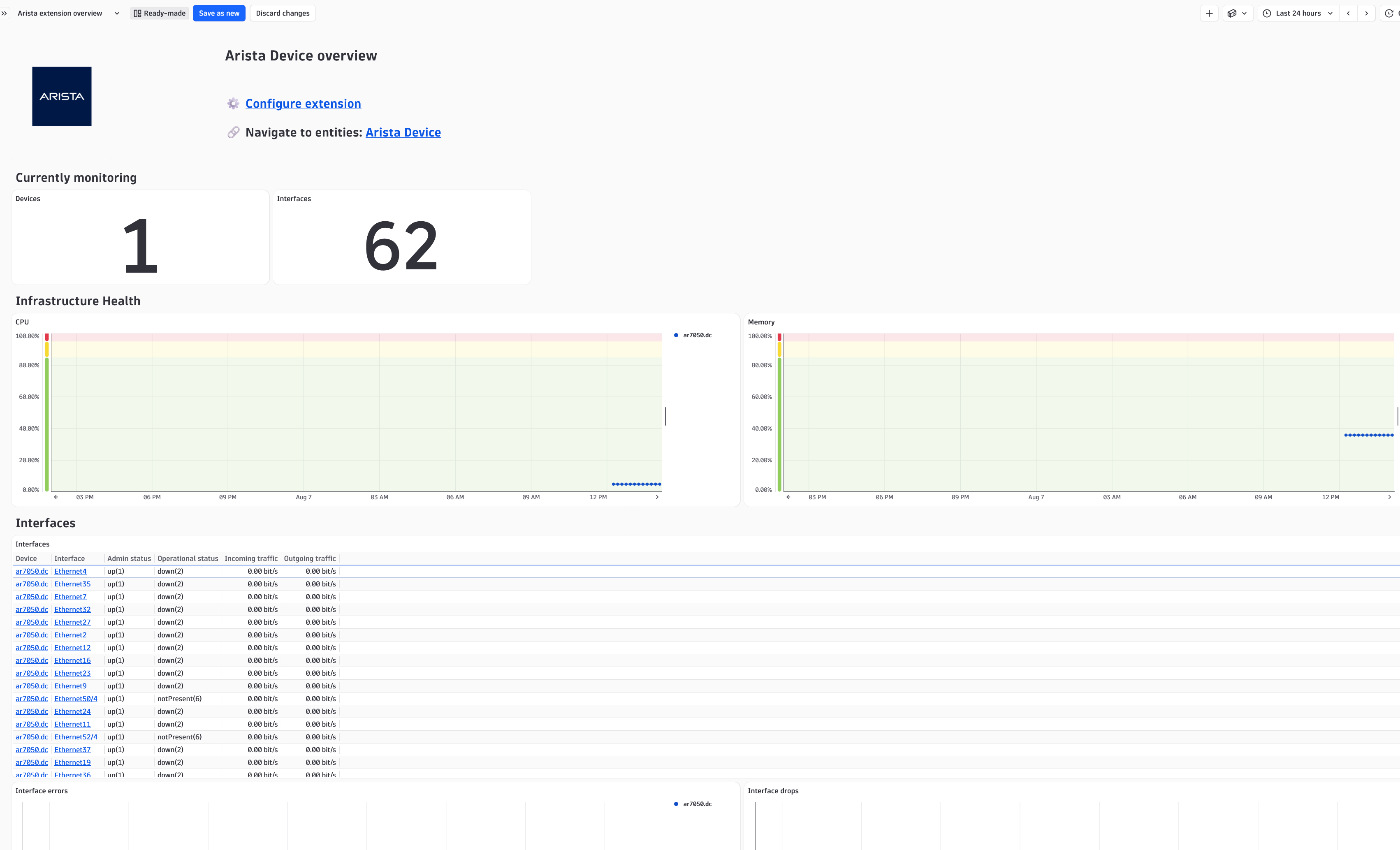Click Discard changes
This screenshot has width=1400, height=850.
point(283,13)
